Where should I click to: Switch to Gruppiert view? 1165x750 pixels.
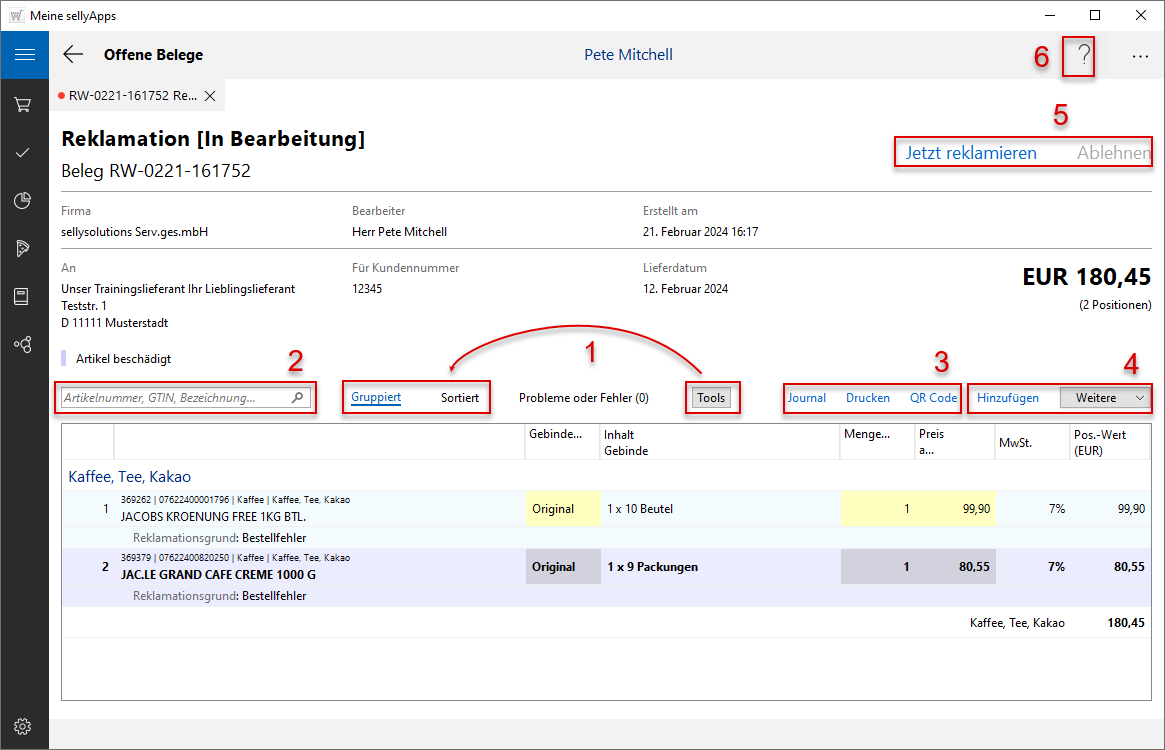tap(376, 398)
